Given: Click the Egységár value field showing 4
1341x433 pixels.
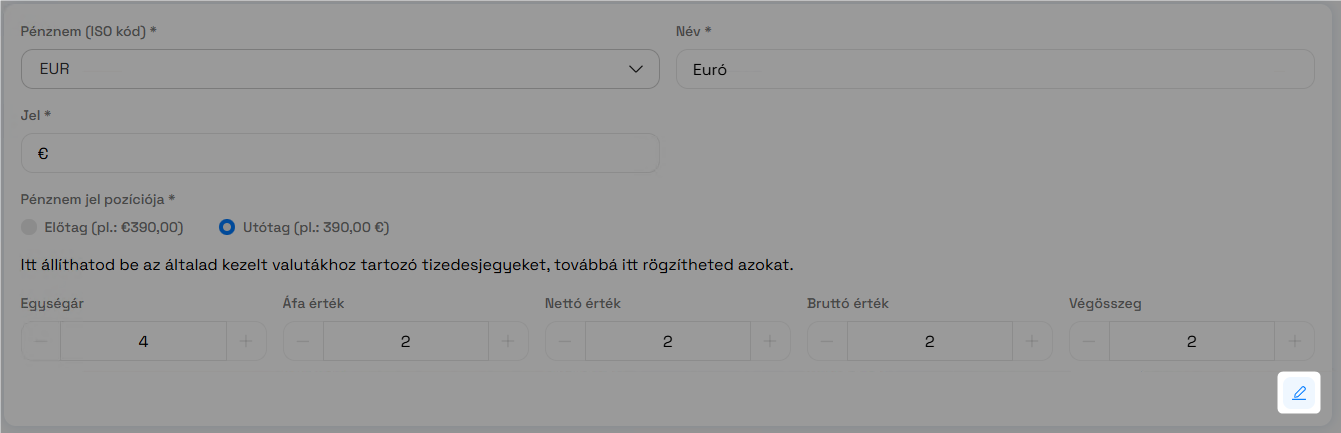Looking at the screenshot, I should click(143, 341).
